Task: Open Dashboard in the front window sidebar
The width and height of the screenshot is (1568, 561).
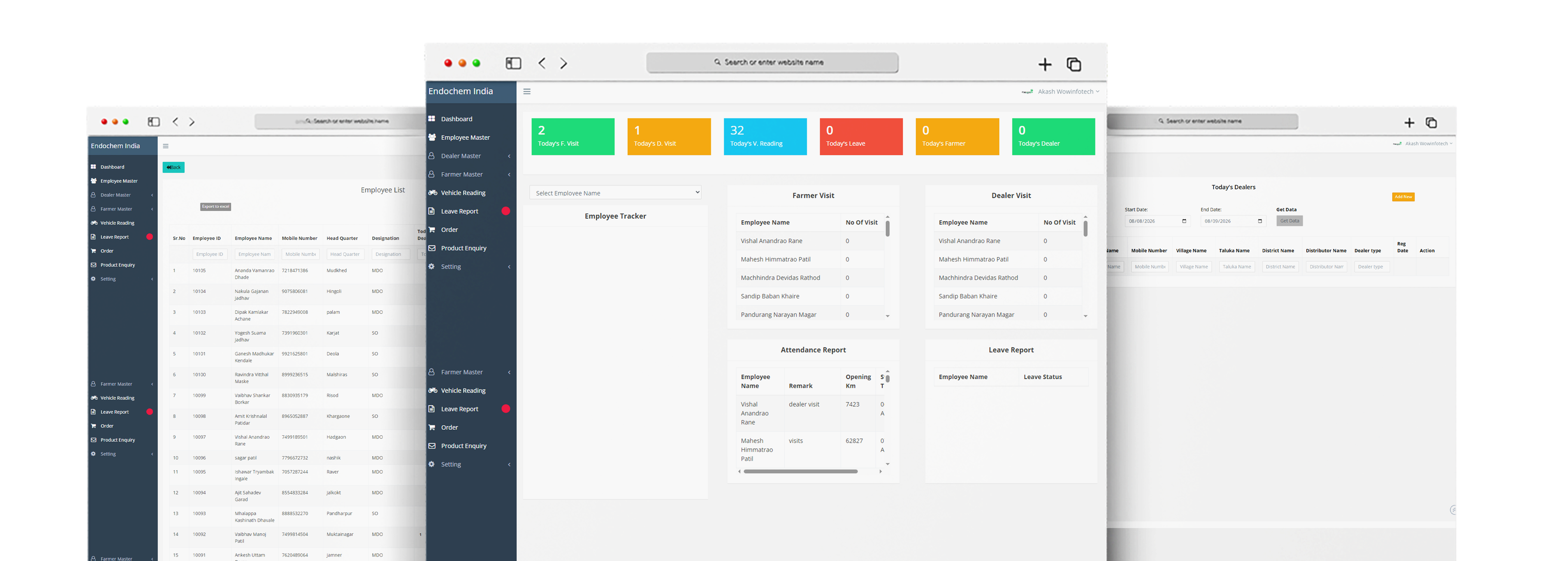Action: click(x=456, y=119)
